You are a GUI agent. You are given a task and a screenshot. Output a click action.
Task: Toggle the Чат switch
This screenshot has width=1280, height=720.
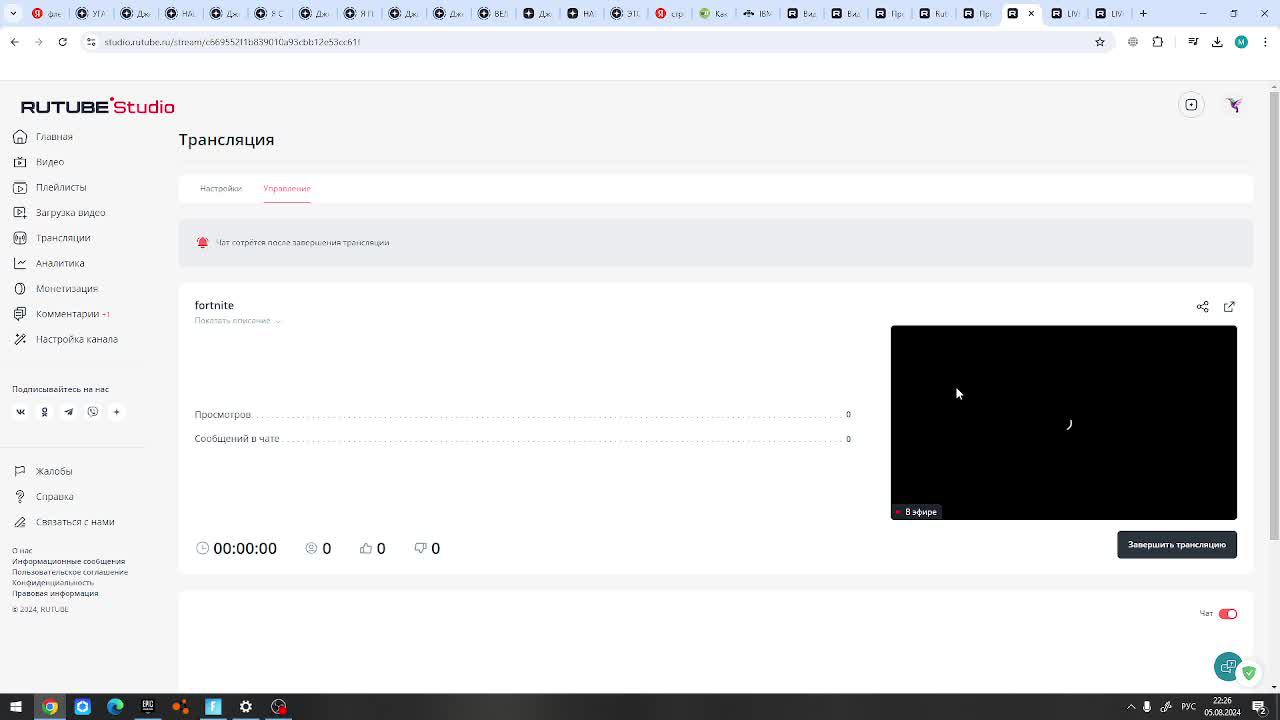1228,614
